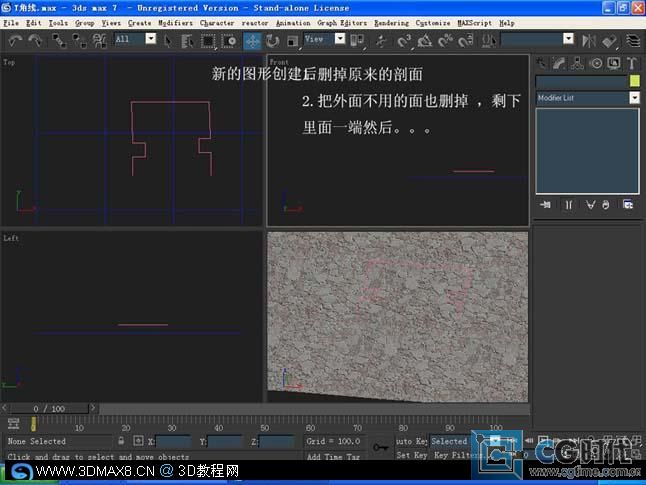This screenshot has height=485, width=646.
Task: Click the object name input field
Action: [581, 81]
